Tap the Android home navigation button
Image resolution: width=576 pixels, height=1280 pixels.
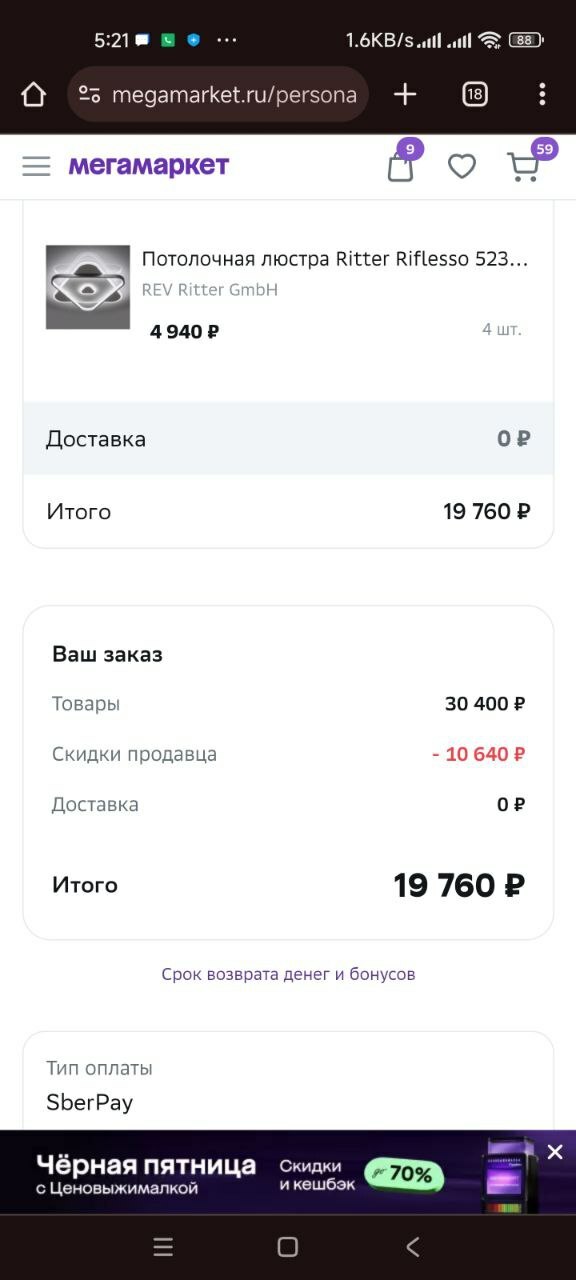point(287,1247)
